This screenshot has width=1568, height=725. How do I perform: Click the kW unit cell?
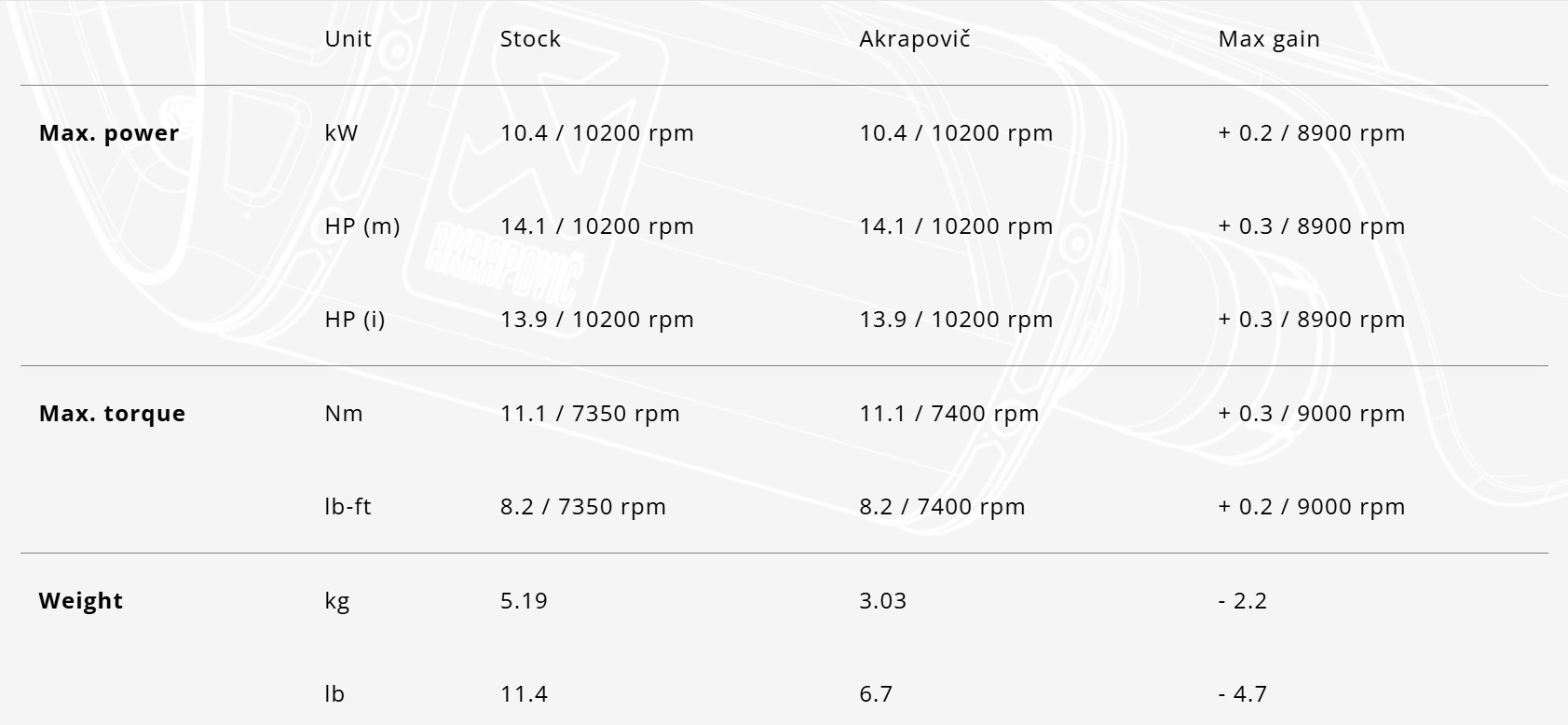pyautogui.click(x=341, y=133)
